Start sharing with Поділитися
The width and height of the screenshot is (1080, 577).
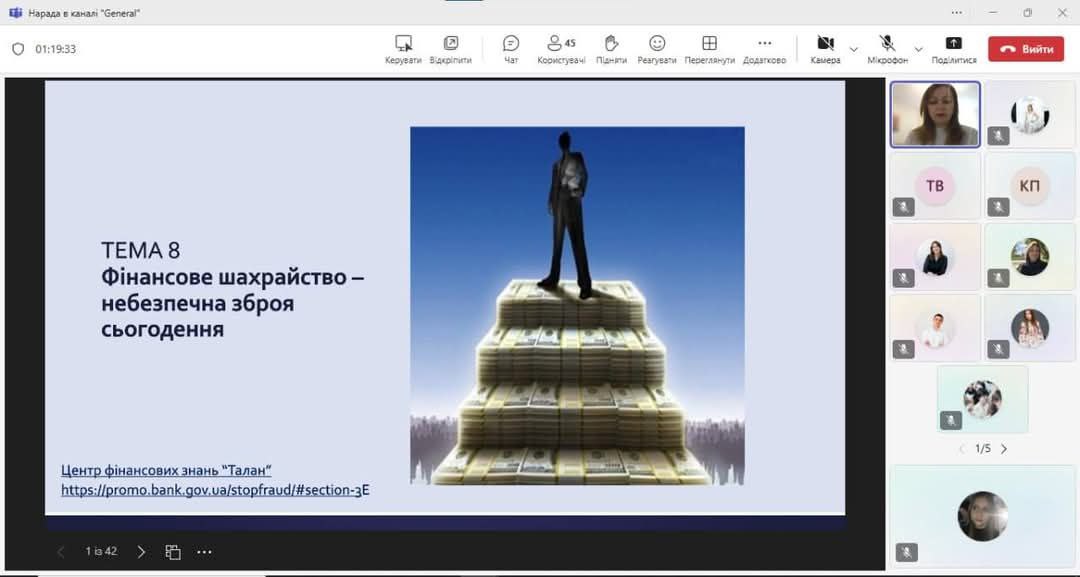click(954, 50)
